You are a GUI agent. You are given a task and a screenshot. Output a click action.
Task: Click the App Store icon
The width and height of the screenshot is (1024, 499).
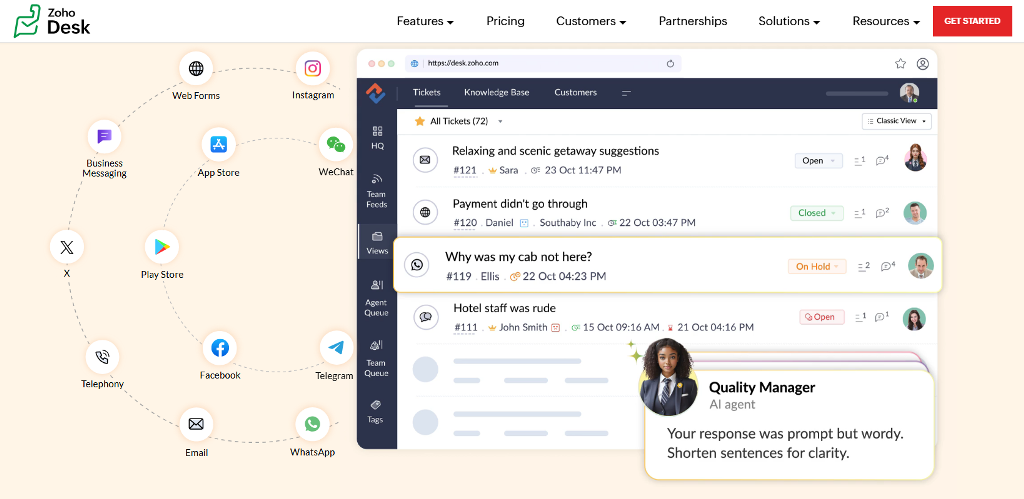tap(218, 144)
